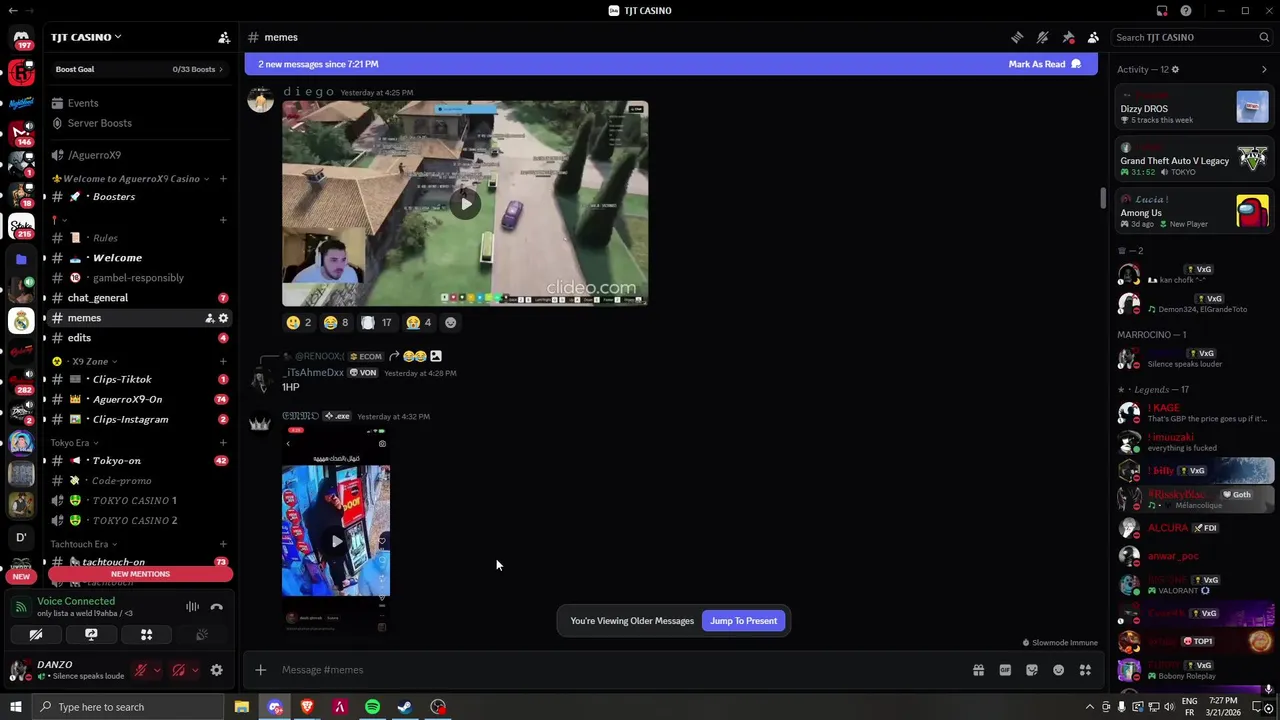Open invite people icon next to memes channel

point(209,318)
